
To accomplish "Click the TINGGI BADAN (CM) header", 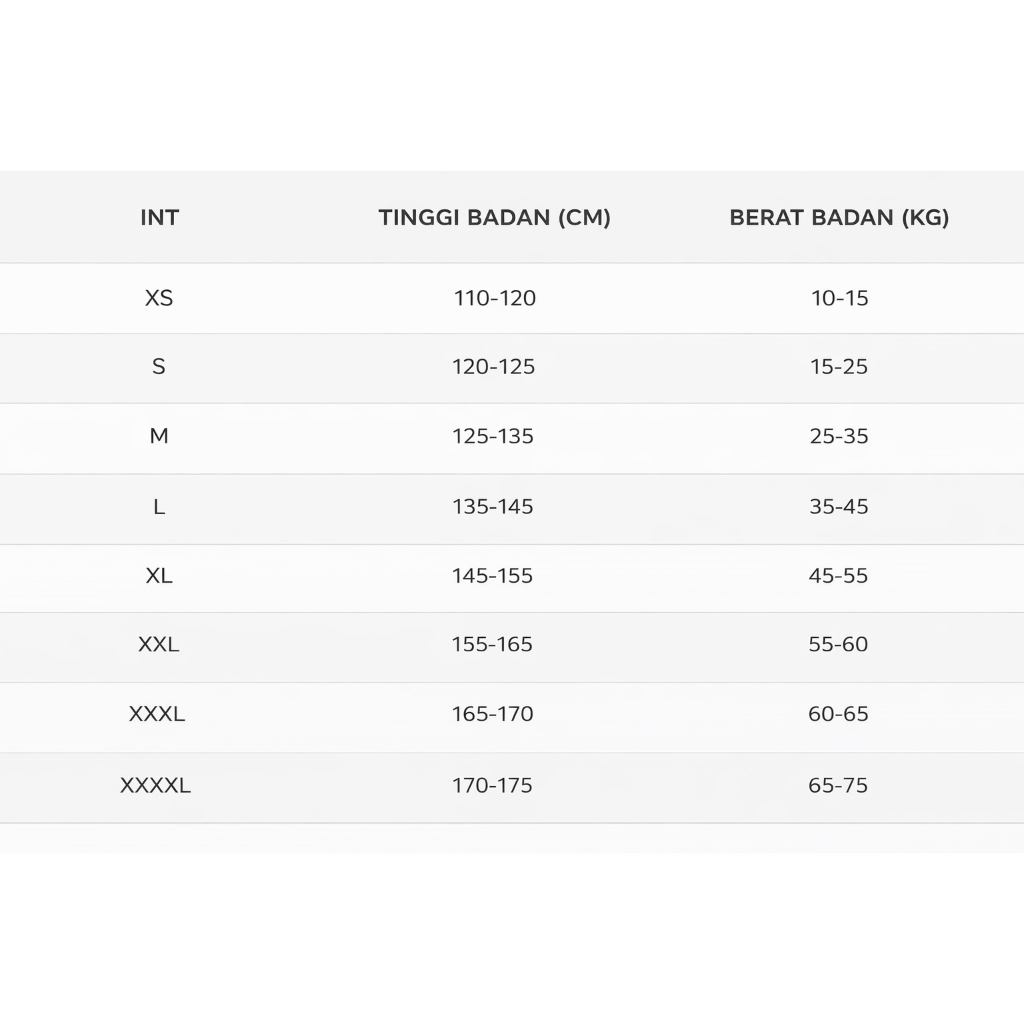I will 494,217.
